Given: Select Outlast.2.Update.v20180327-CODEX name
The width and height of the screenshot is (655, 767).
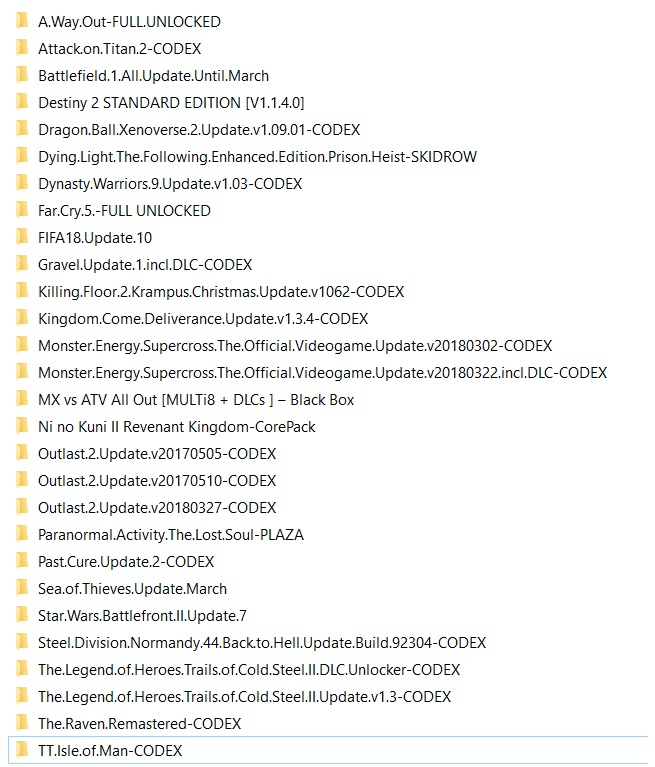Looking at the screenshot, I should tap(157, 508).
